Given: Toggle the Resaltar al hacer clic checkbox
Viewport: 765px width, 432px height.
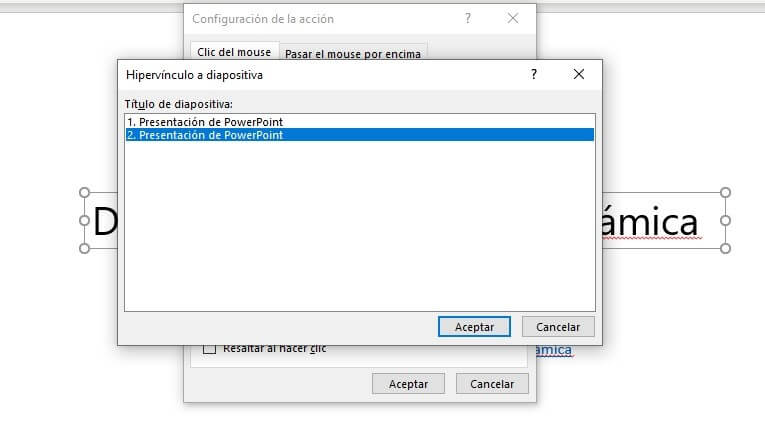Looking at the screenshot, I should [209, 349].
